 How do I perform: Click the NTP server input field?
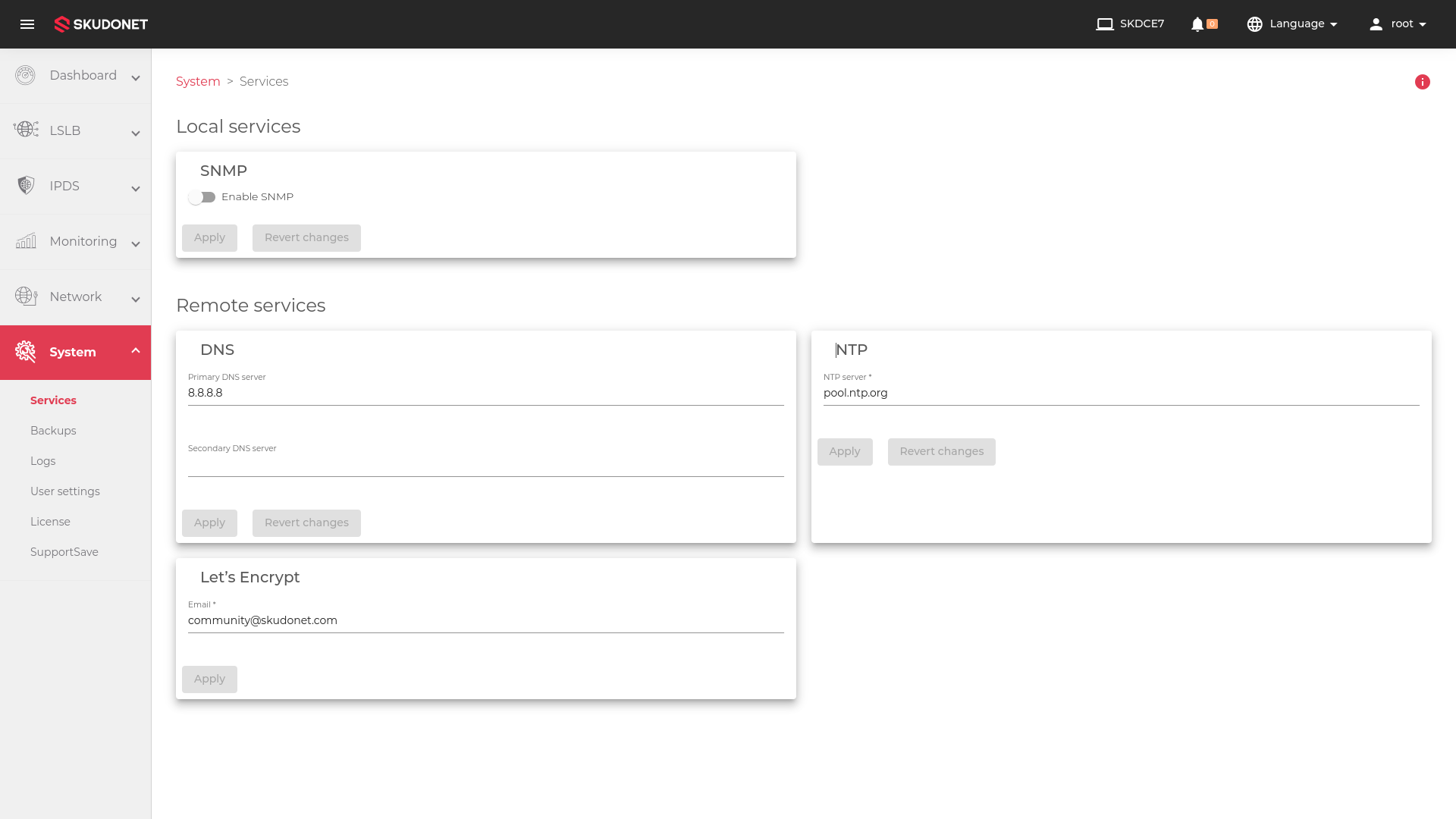coord(1121,392)
